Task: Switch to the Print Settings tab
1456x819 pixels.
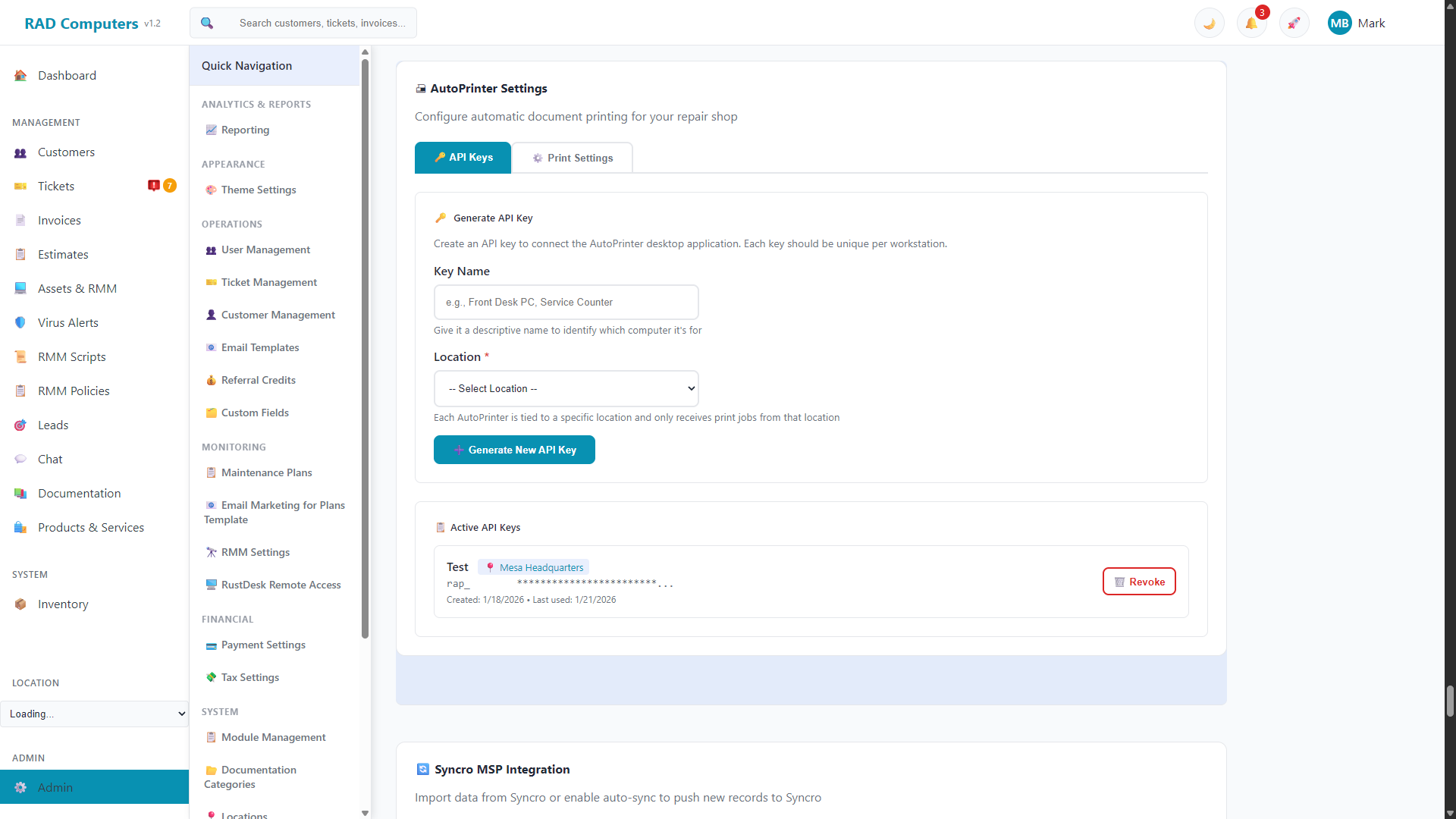Action: 573,158
